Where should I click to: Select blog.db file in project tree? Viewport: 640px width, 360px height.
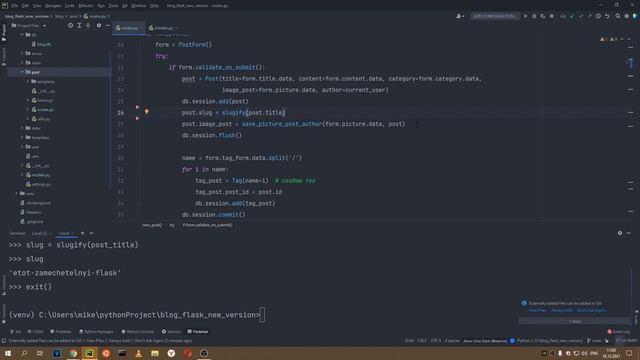42,44
